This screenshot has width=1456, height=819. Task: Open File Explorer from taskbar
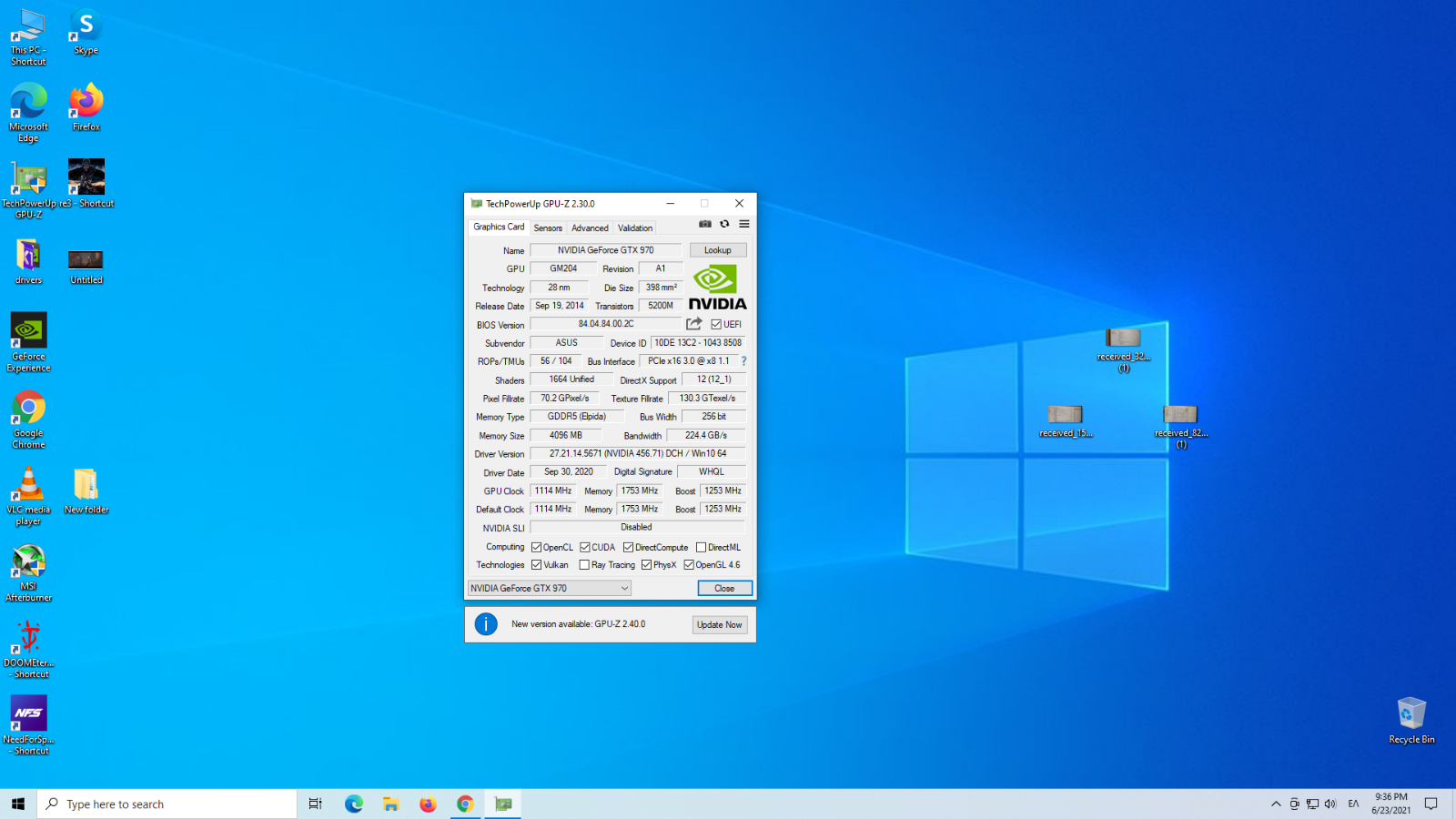point(390,804)
